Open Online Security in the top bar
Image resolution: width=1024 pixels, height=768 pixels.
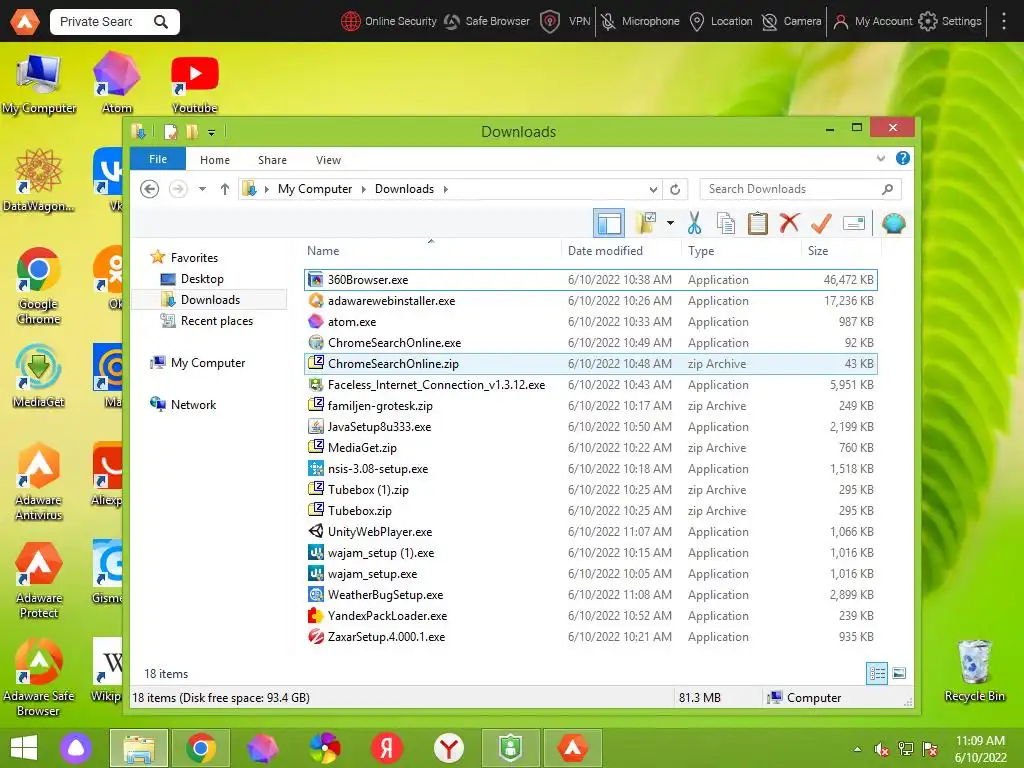coord(389,22)
